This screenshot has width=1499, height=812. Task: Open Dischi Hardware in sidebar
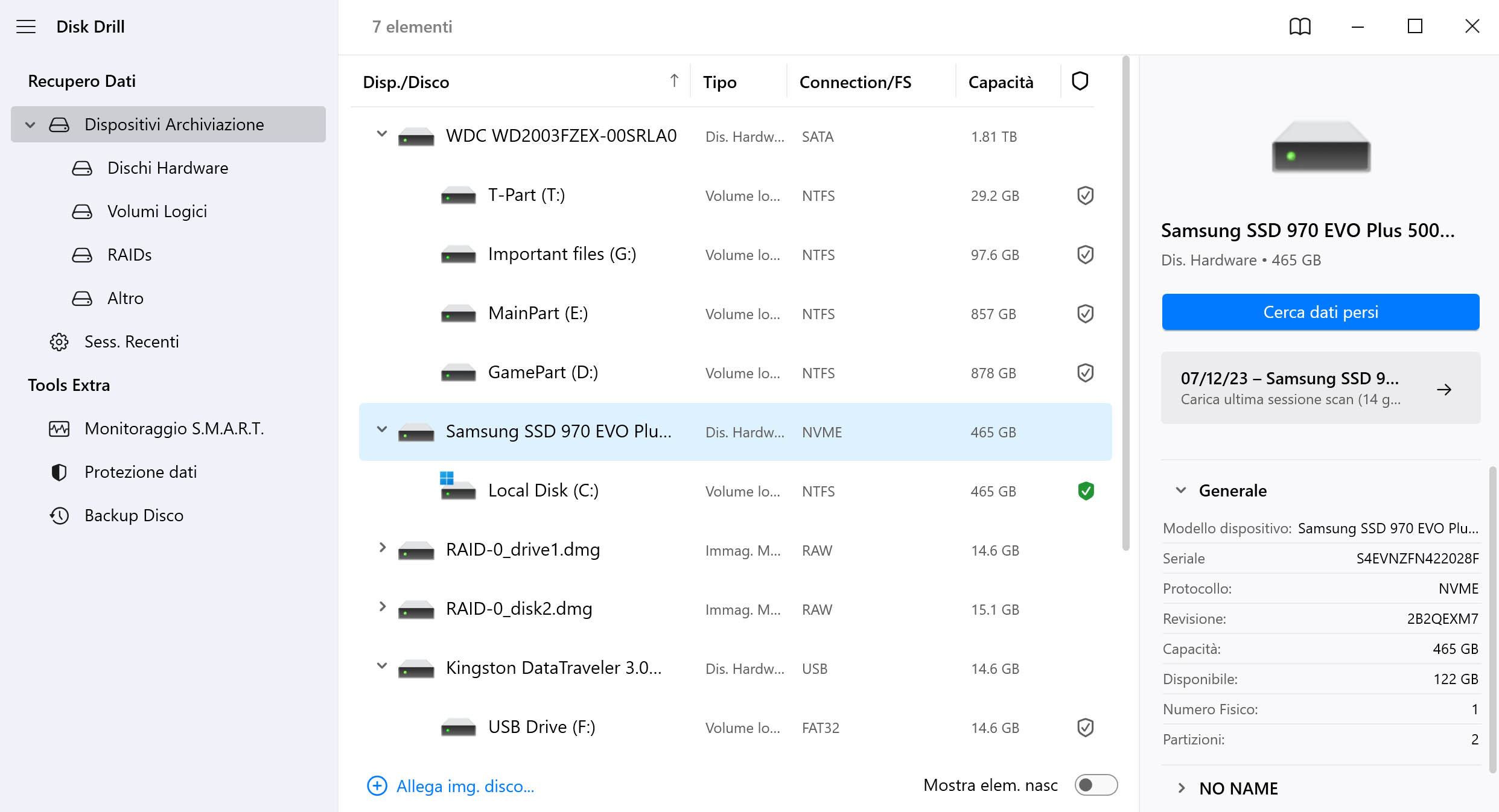168,168
